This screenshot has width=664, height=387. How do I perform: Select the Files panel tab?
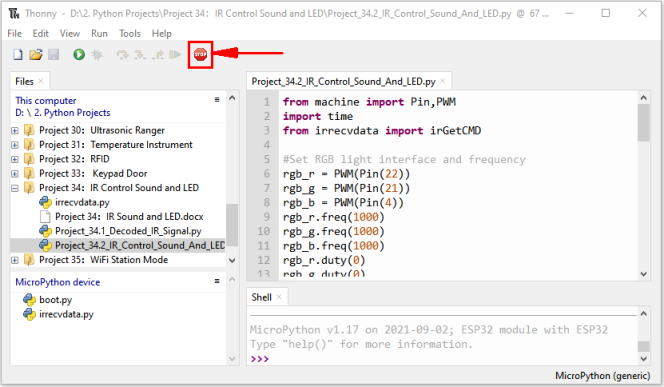24,81
